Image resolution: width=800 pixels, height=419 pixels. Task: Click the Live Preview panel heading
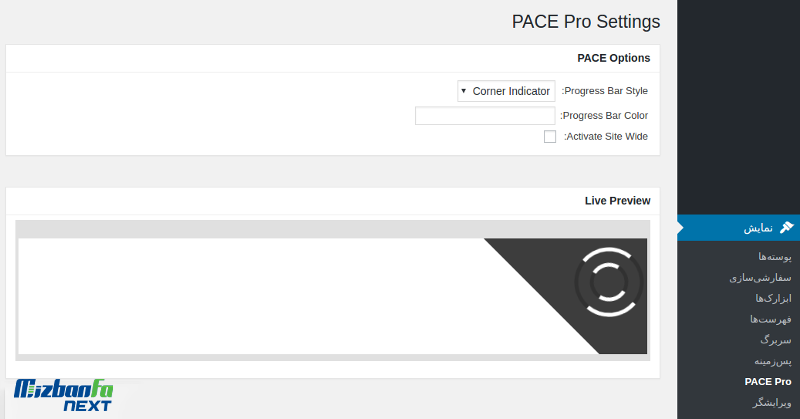click(x=617, y=201)
